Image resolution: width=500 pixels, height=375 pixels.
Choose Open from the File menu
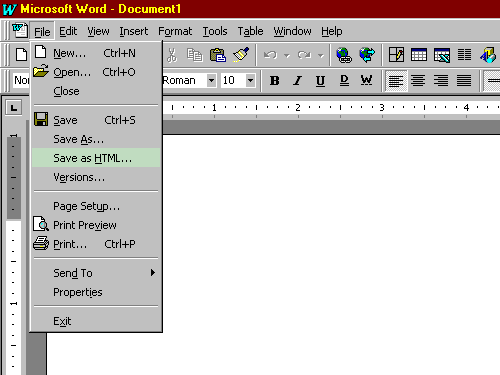click(96, 72)
